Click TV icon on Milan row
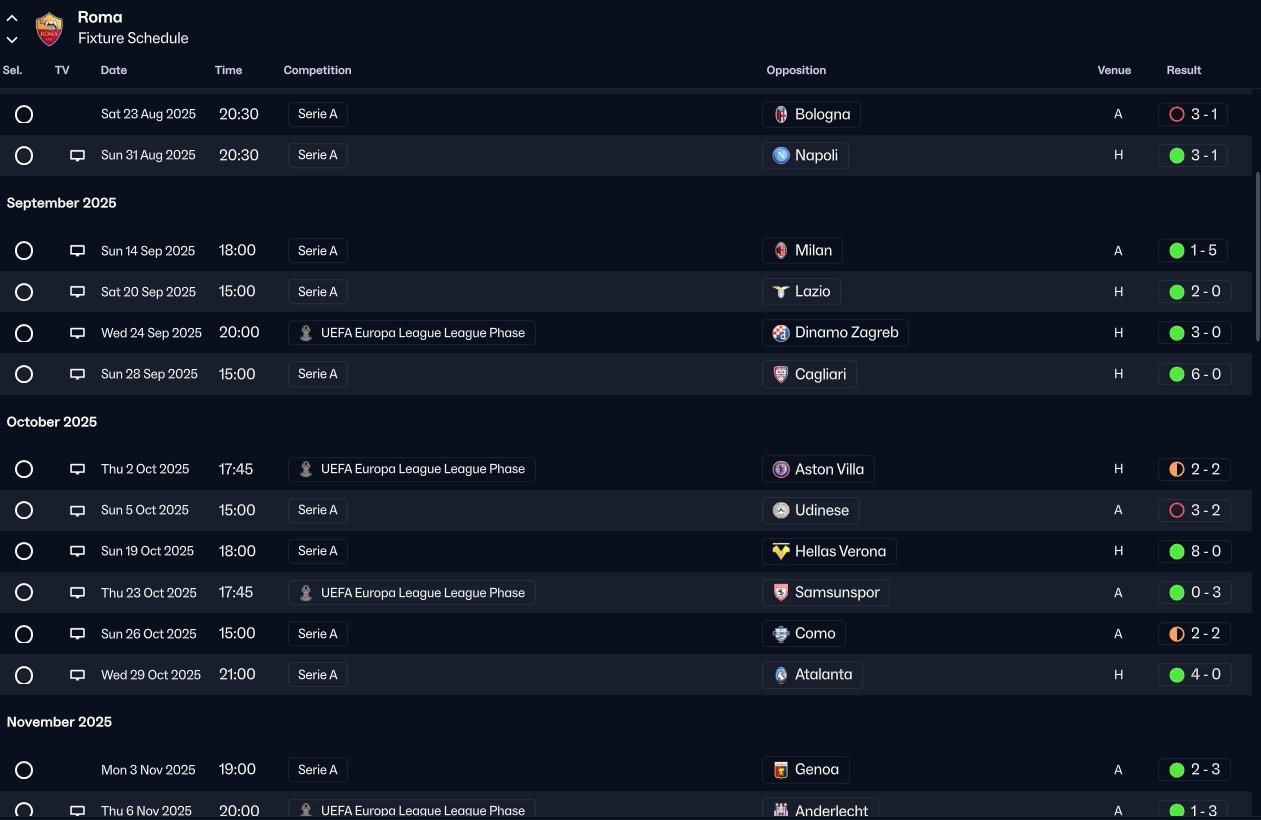 [77, 252]
